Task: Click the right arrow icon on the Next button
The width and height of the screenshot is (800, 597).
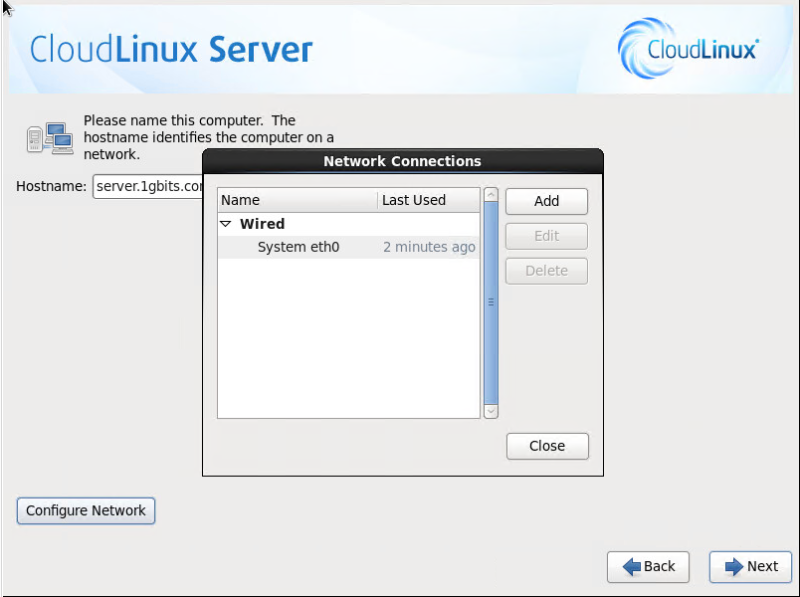Action: click(x=734, y=566)
